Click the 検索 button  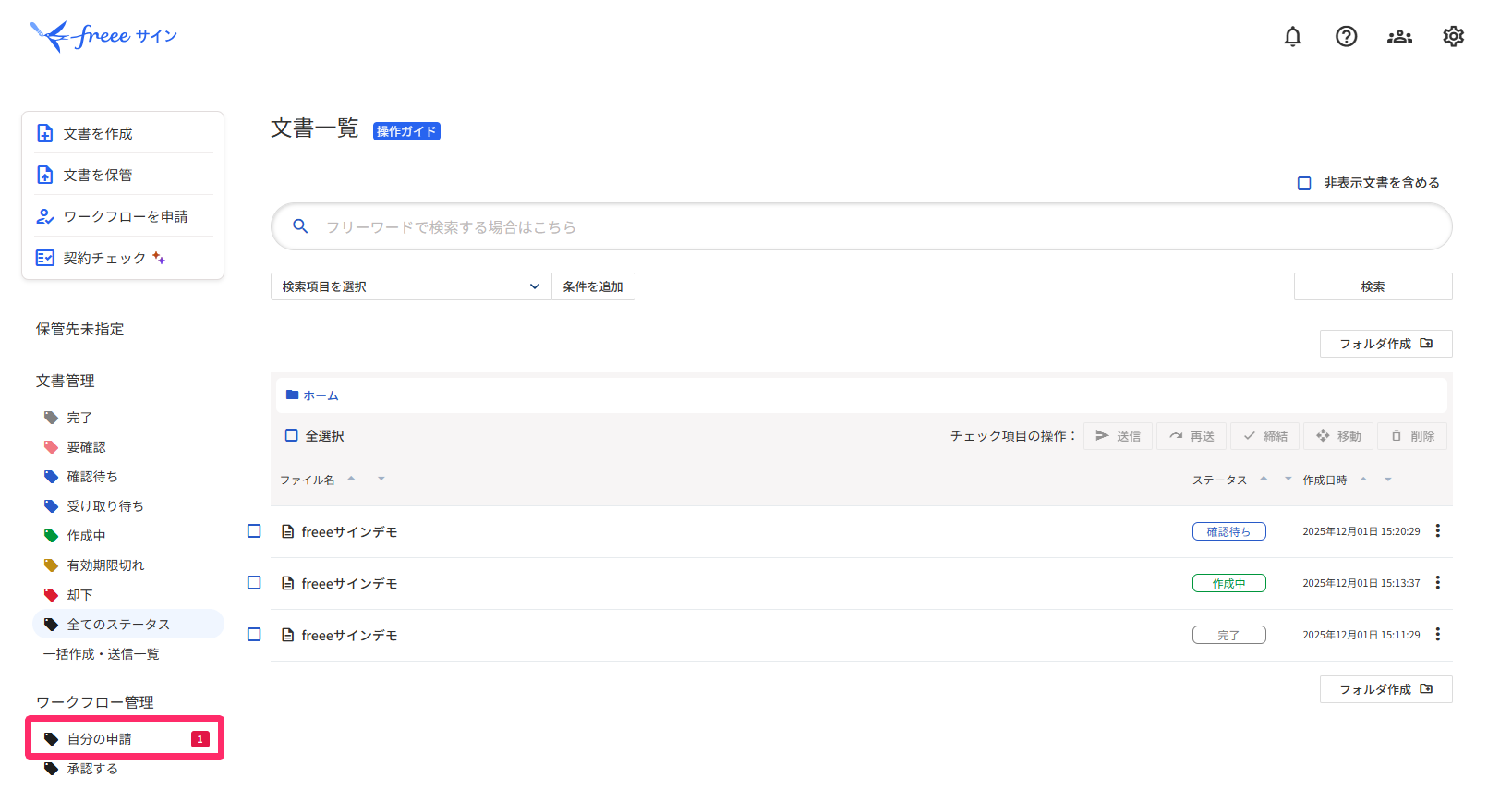(x=1373, y=286)
